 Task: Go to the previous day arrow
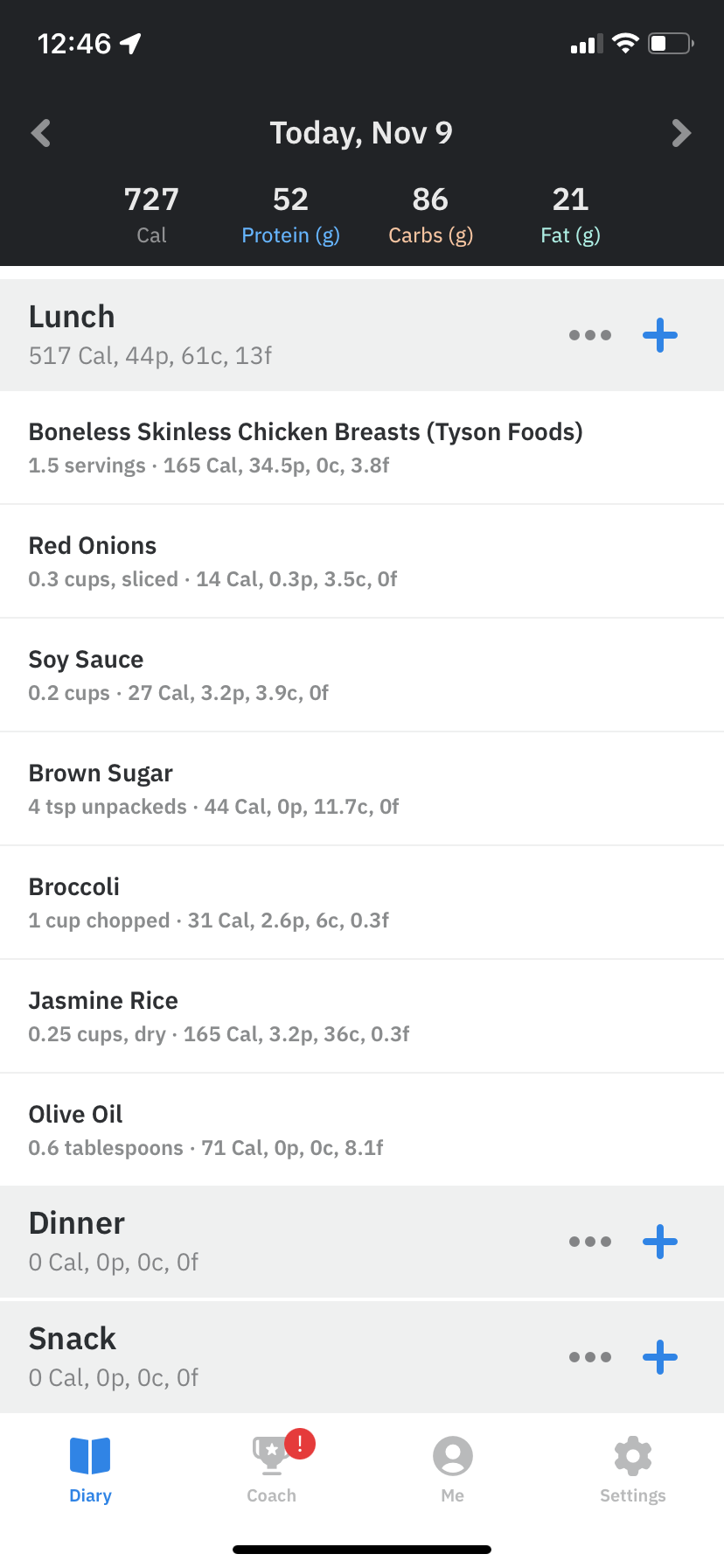coord(41,133)
